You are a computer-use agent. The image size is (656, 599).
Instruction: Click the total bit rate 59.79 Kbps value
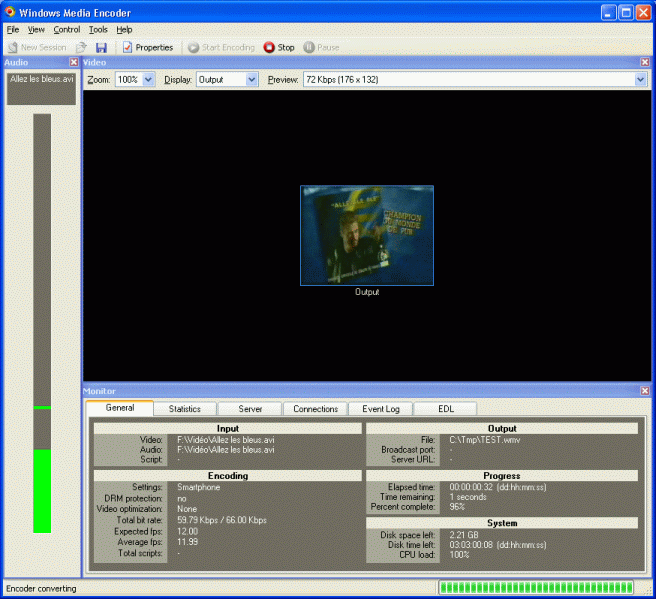point(222,520)
